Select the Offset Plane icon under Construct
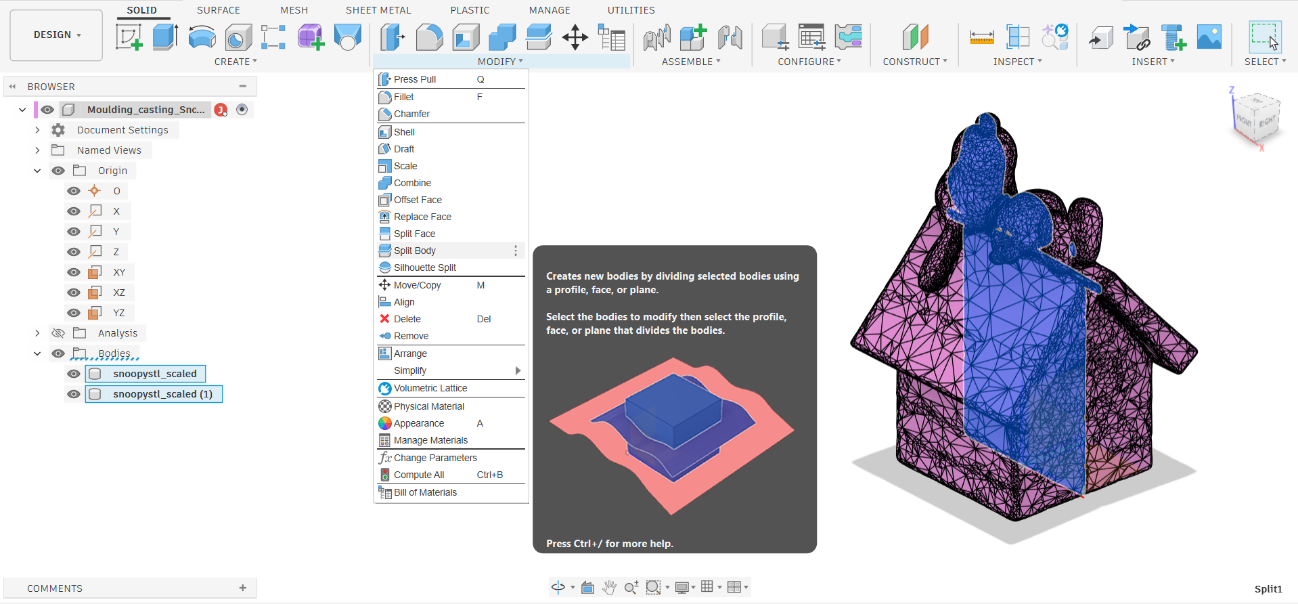 (916, 38)
